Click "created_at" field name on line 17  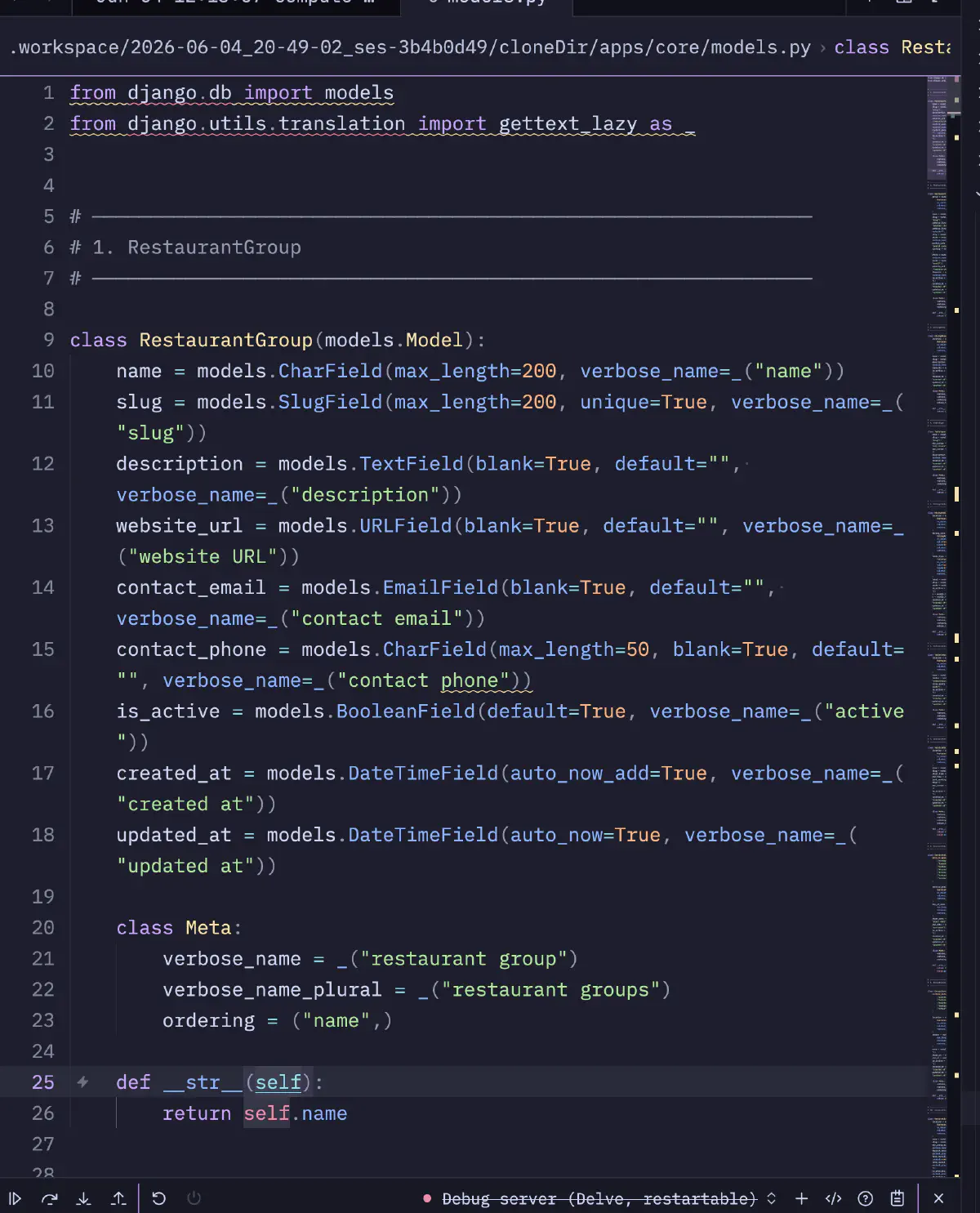[x=174, y=774]
